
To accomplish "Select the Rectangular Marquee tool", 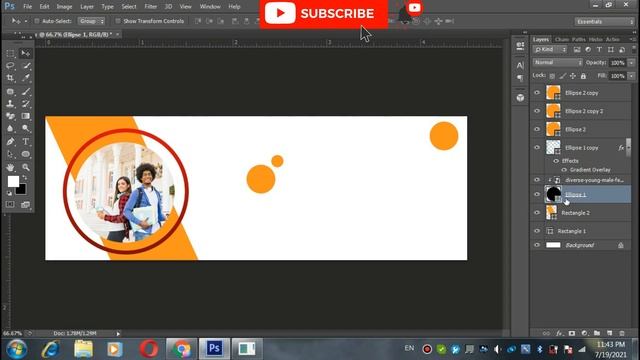I will coord(10,53).
